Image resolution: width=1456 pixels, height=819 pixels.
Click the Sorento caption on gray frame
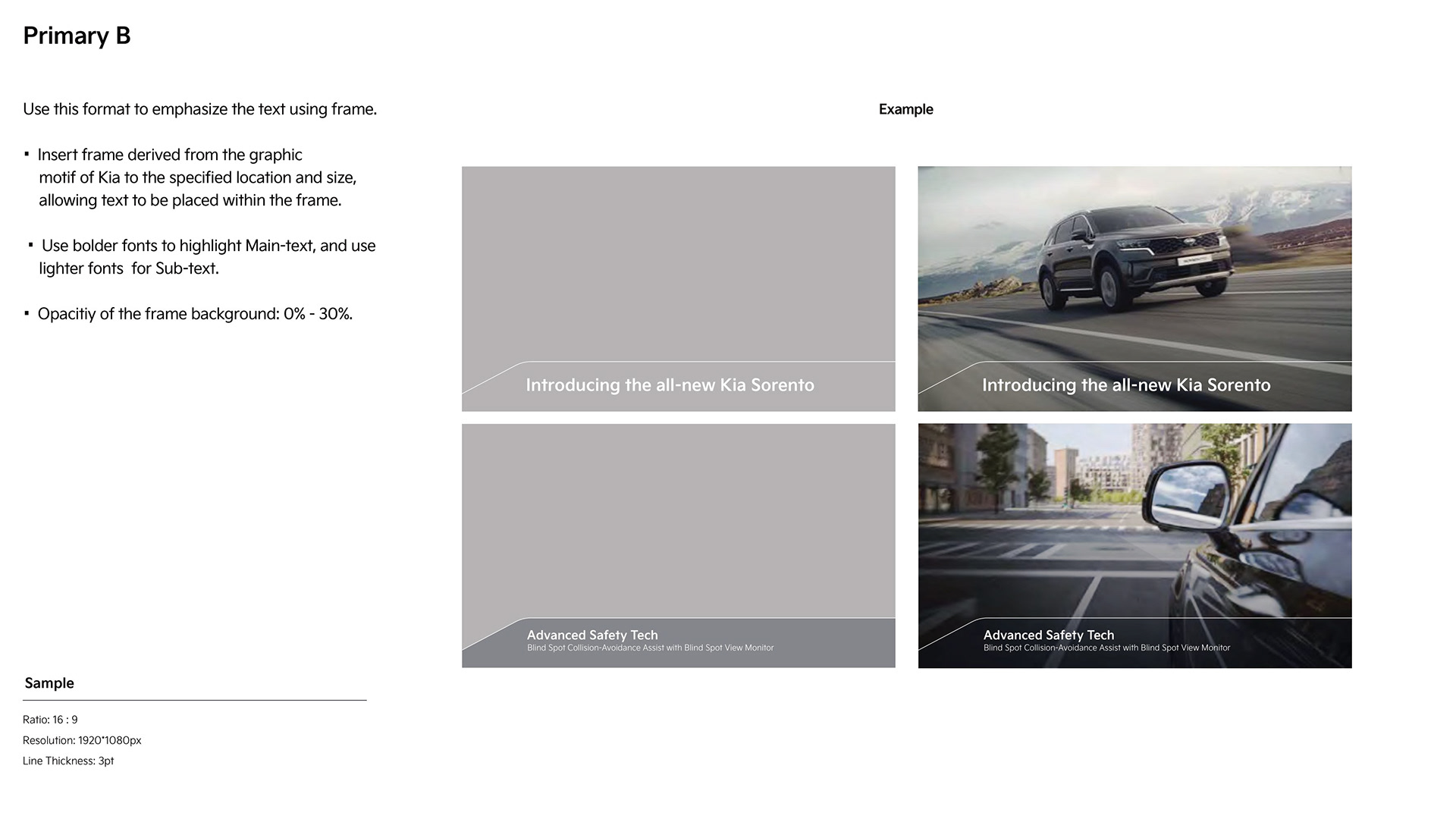click(670, 385)
